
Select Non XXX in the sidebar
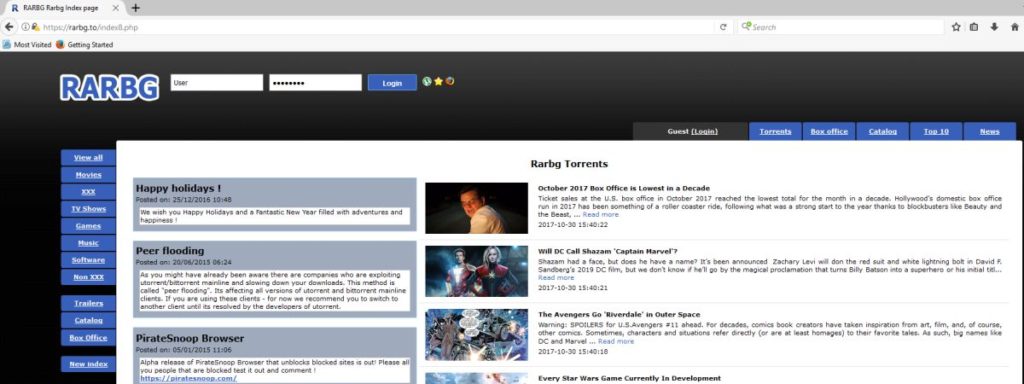pyautogui.click(x=88, y=276)
